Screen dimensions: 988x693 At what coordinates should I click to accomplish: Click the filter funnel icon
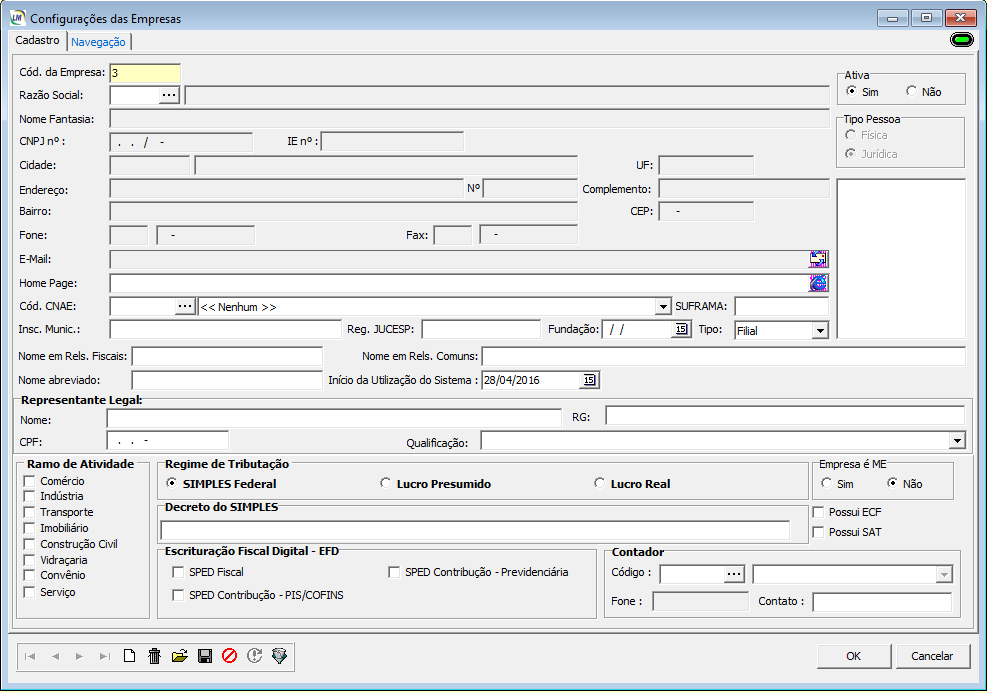[x=279, y=656]
